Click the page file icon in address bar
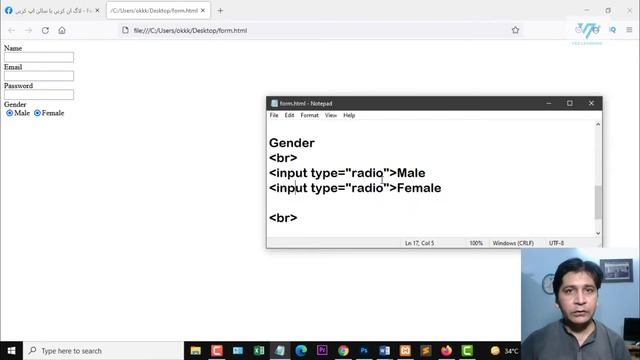Viewport: 640px width, 360px height. [125, 30]
